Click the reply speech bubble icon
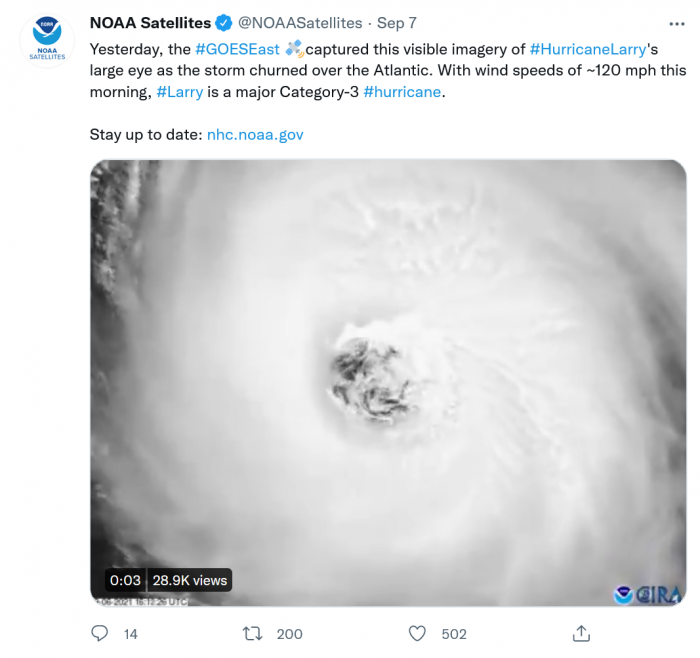The height and width of the screenshot is (658, 700). (100, 633)
